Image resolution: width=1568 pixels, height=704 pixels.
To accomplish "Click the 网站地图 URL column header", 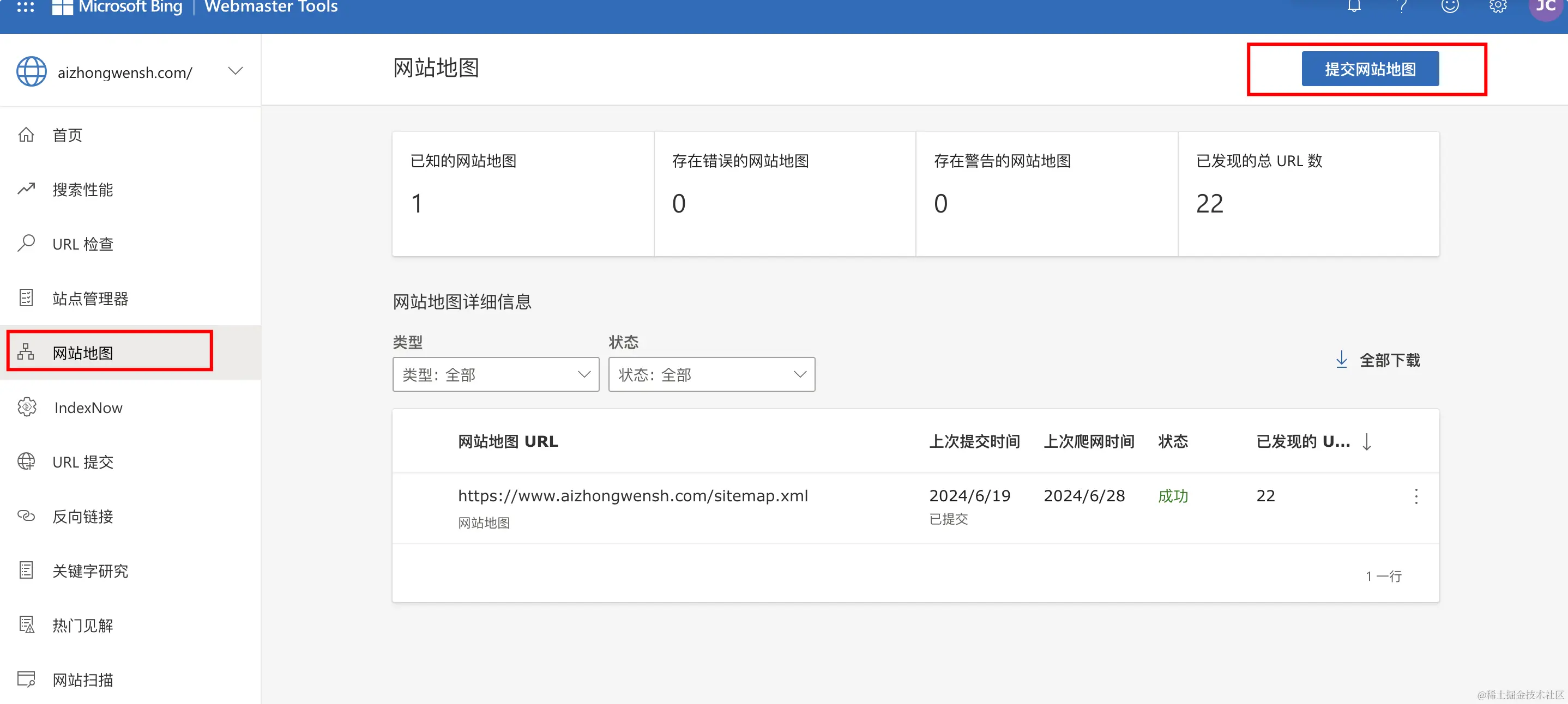I will pos(508,442).
